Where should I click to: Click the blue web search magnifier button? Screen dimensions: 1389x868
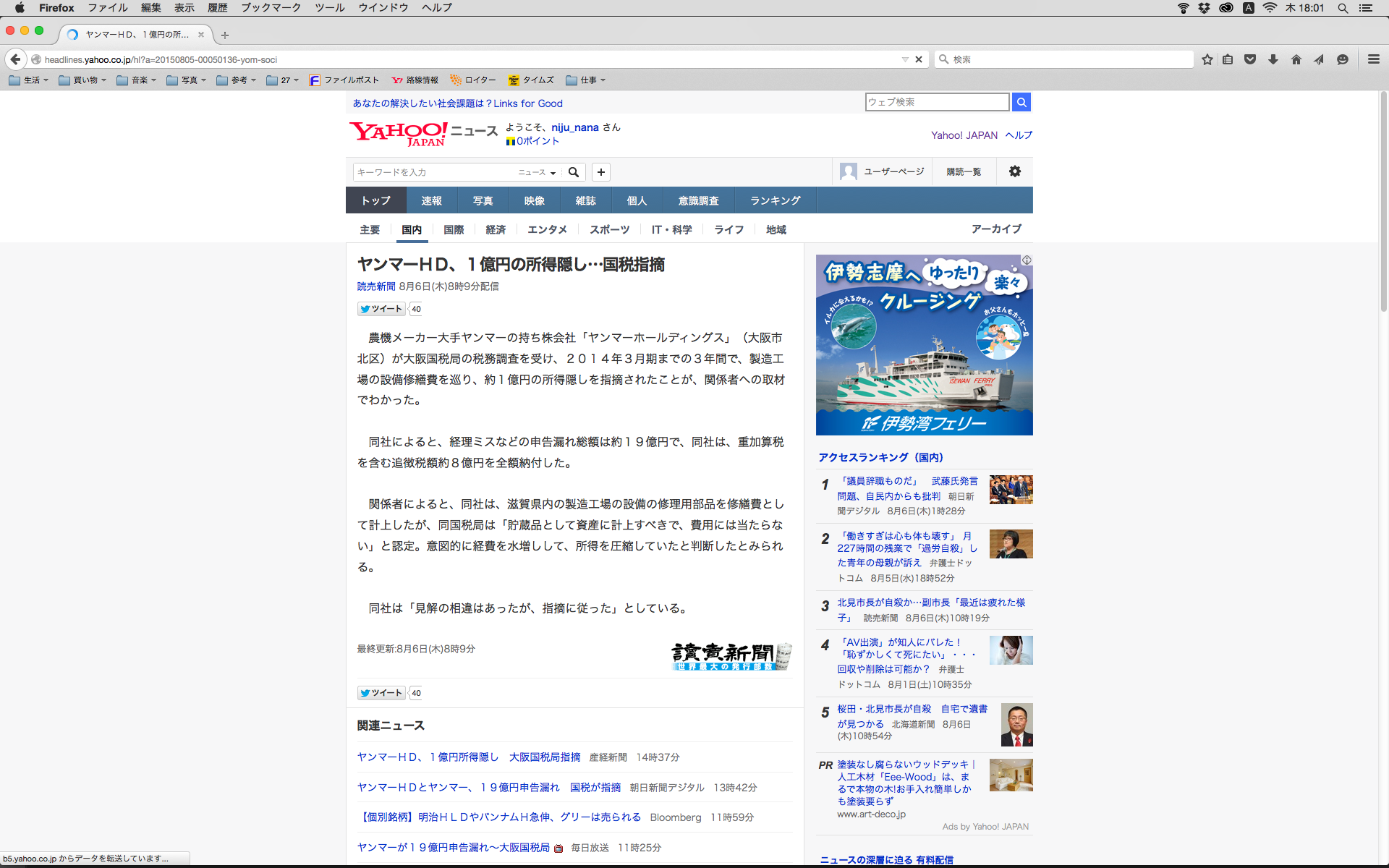pyautogui.click(x=1021, y=102)
